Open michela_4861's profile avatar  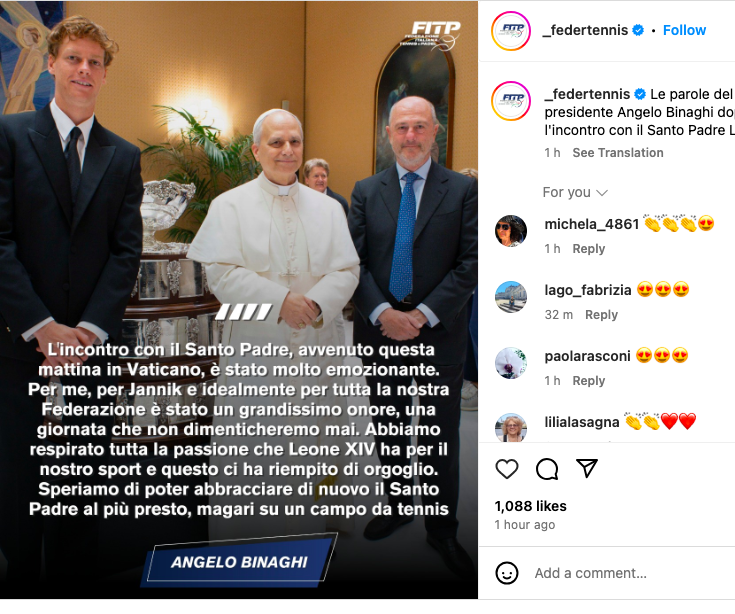click(511, 231)
